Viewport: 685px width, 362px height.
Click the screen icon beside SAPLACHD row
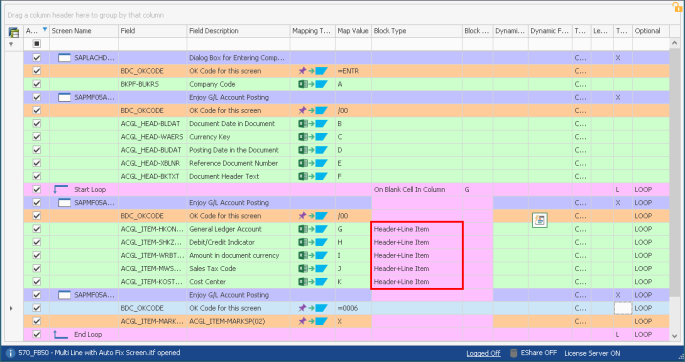(64, 58)
